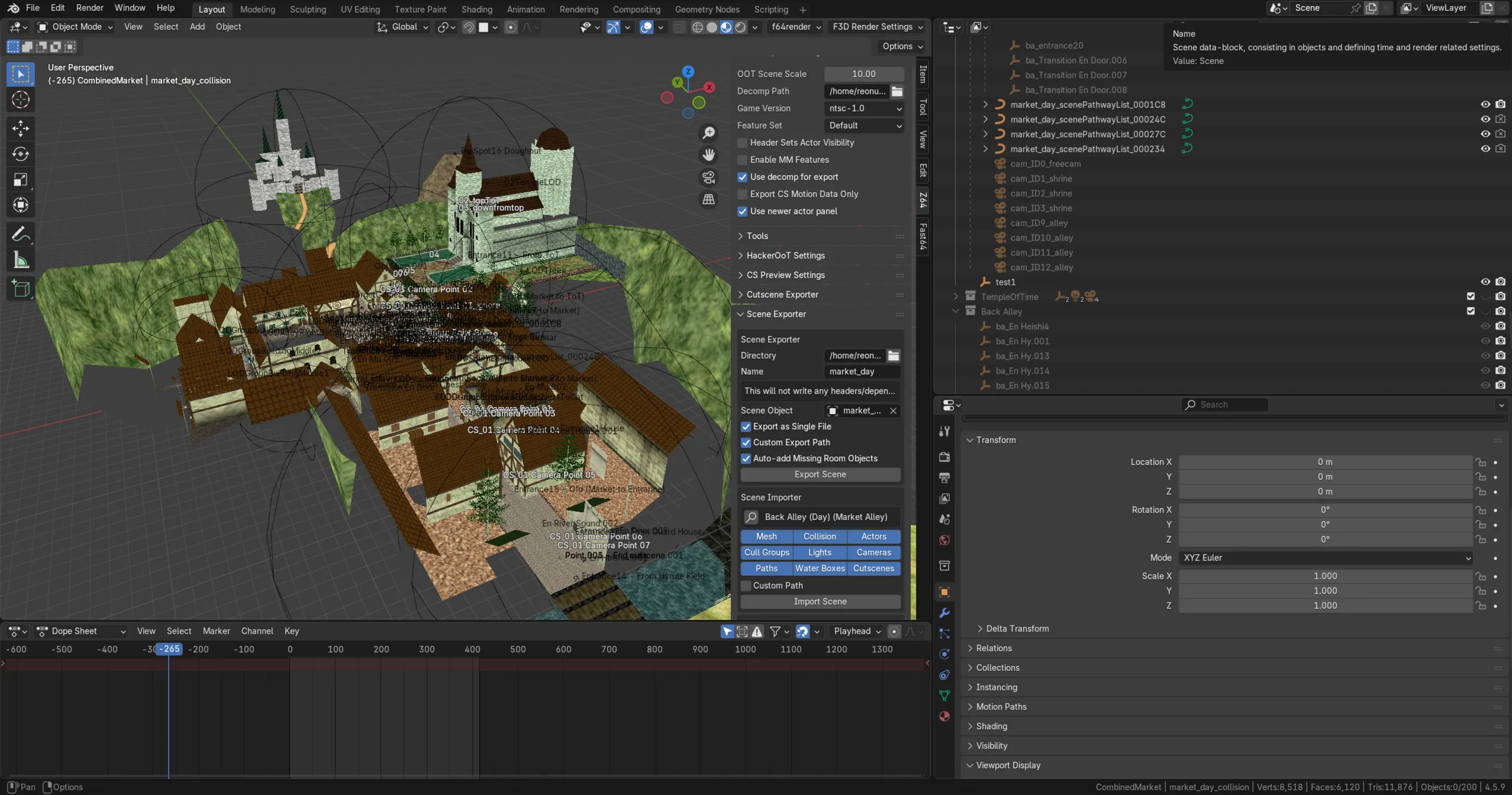Expand the TempleOfTime collection in outliner
1512x795 pixels.
tap(956, 297)
